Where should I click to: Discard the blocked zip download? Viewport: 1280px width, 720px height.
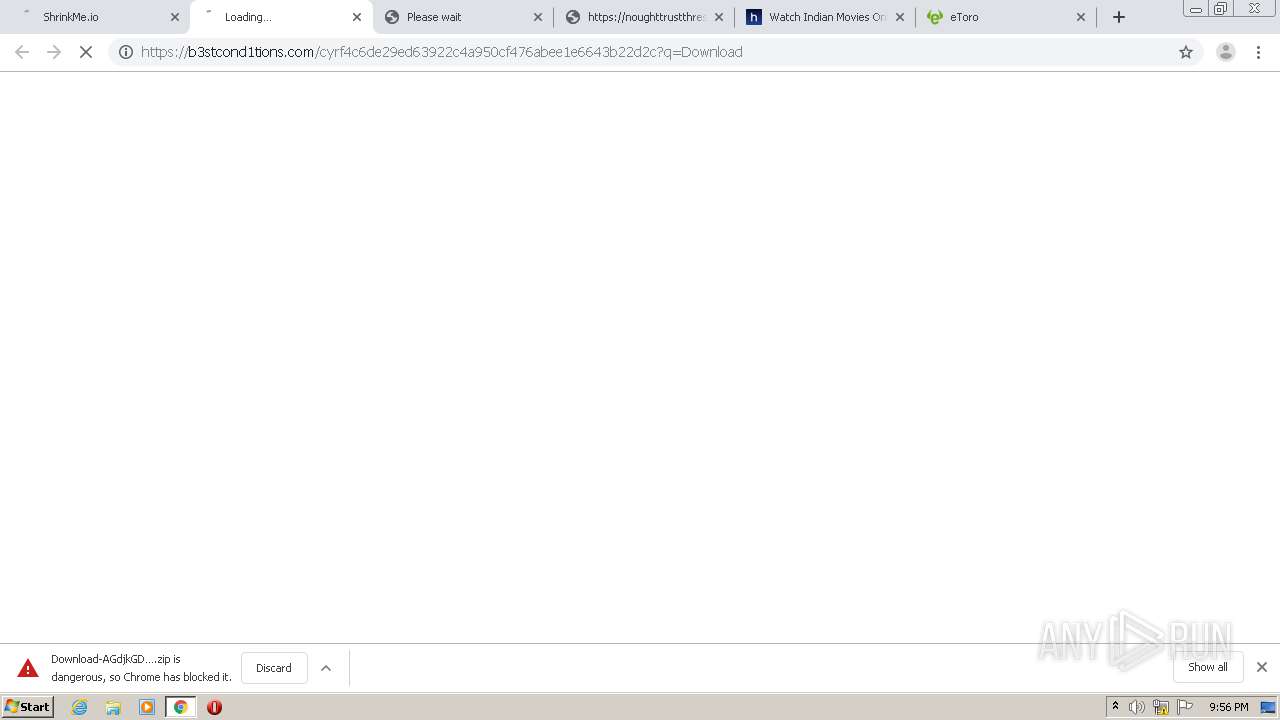click(x=274, y=668)
